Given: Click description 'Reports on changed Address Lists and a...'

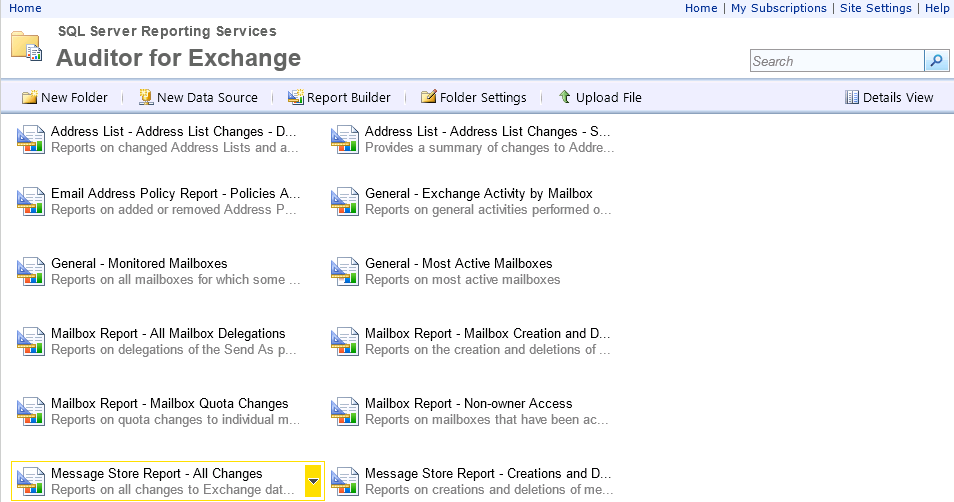Looking at the screenshot, I should [x=175, y=148].
